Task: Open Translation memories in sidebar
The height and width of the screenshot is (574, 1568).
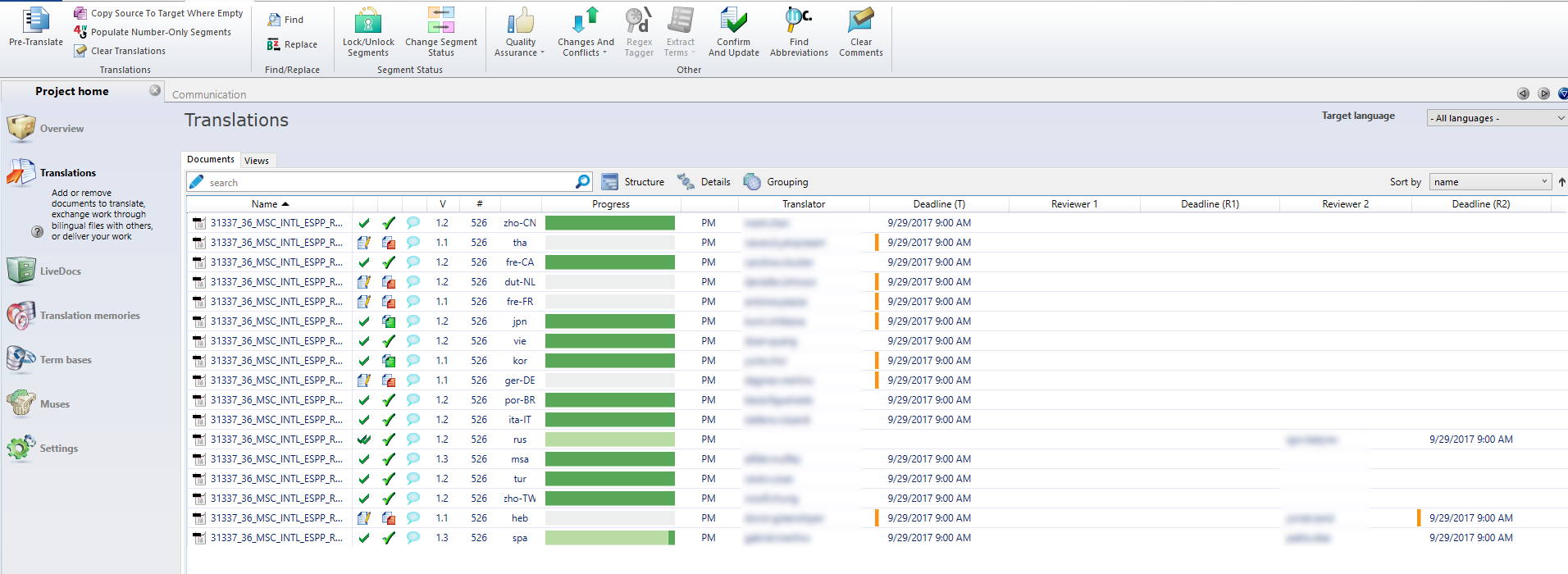Action: pos(89,316)
